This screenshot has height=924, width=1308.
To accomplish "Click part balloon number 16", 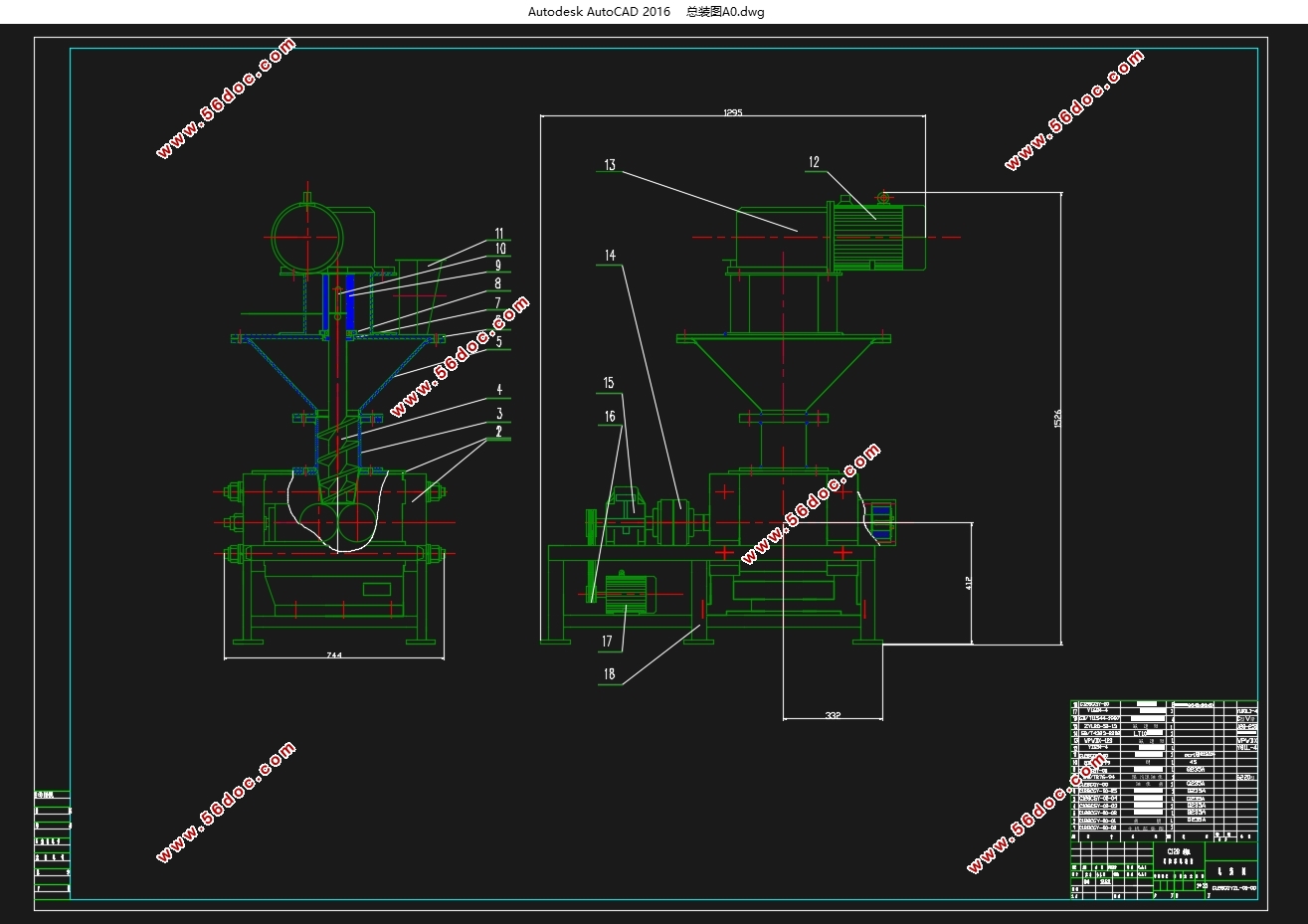I will click(609, 417).
